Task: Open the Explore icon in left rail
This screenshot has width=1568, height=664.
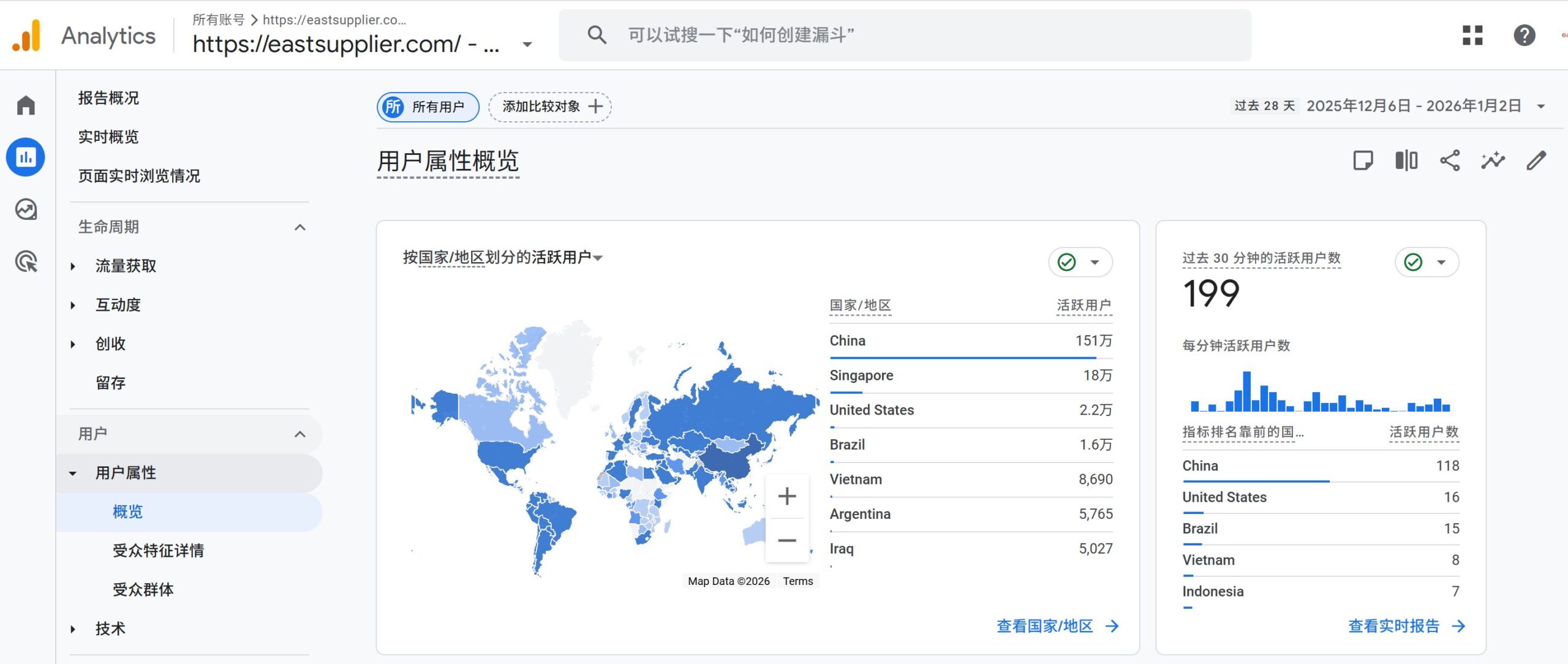Action: pos(26,209)
